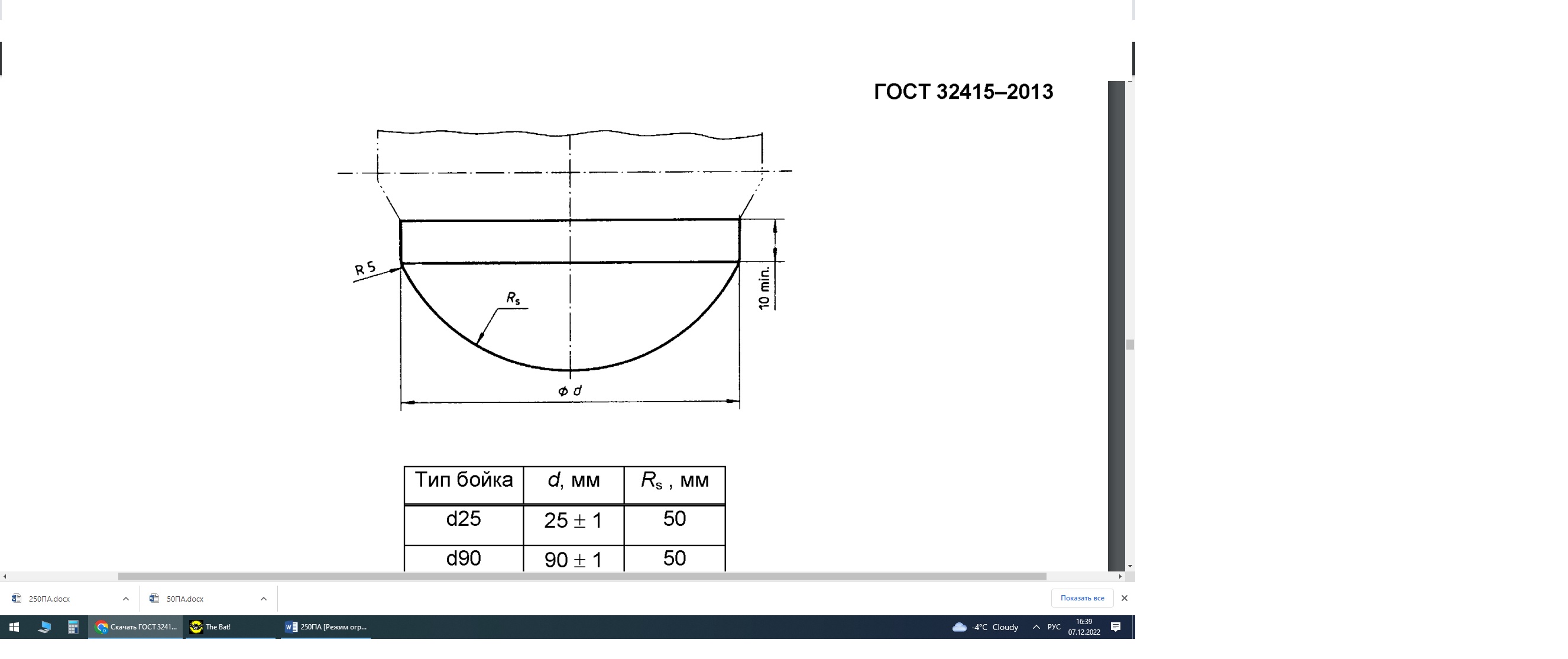The width and height of the screenshot is (1568, 659).
Task: Open clock and calendar flyout
Action: point(1084,626)
